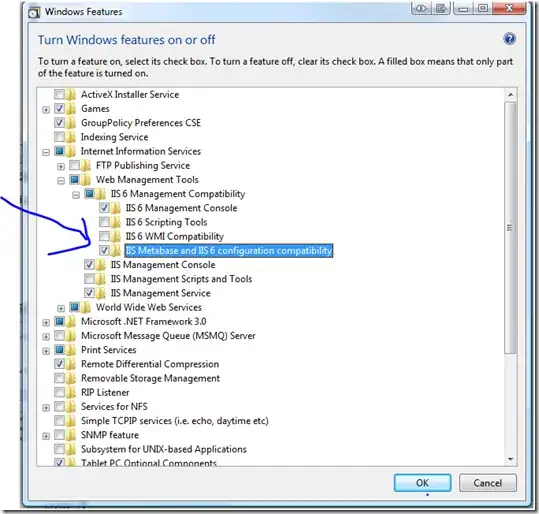Expand the Games tree node
Viewport: 539px width, 514px height.
[46, 110]
